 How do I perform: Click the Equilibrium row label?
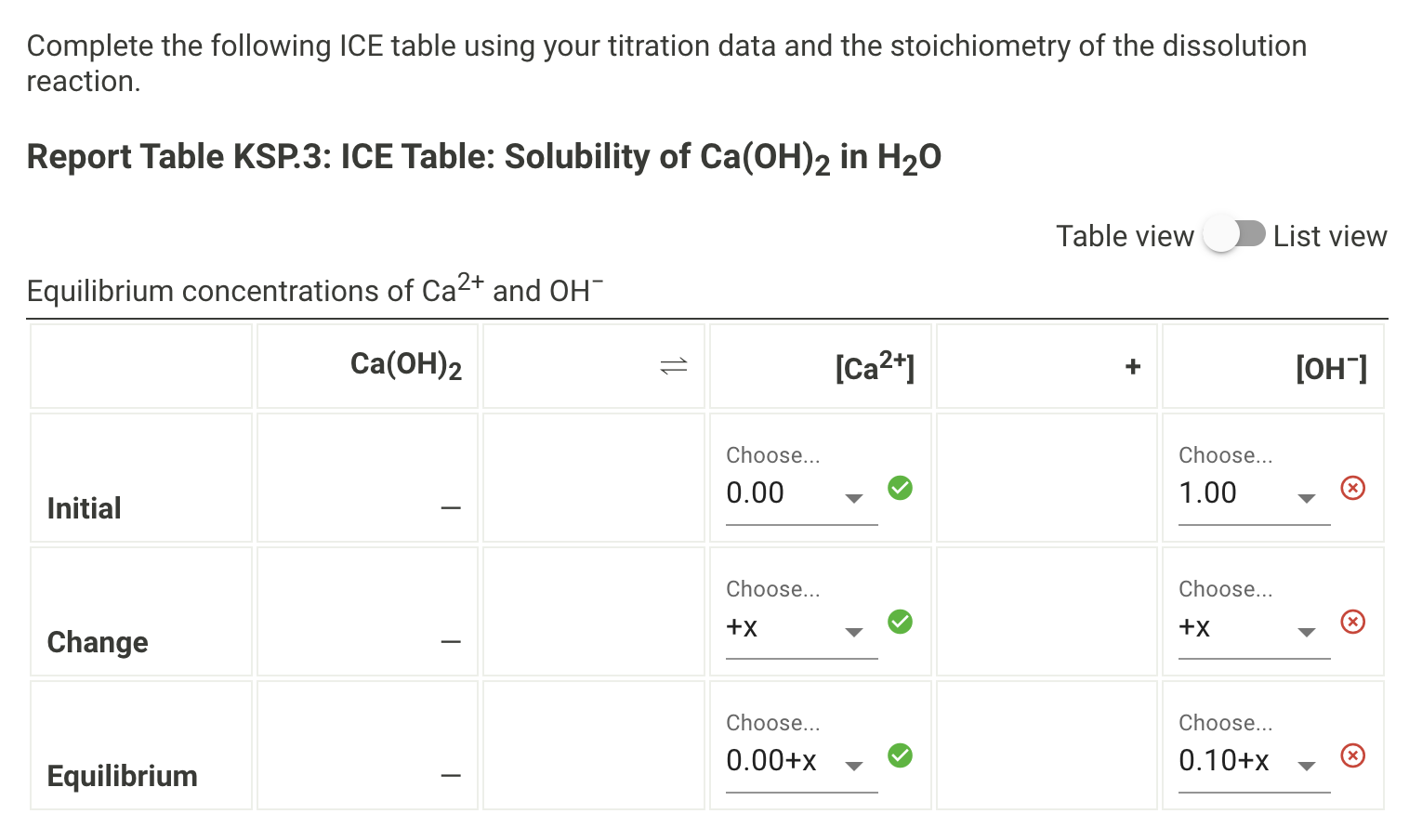coord(123,776)
